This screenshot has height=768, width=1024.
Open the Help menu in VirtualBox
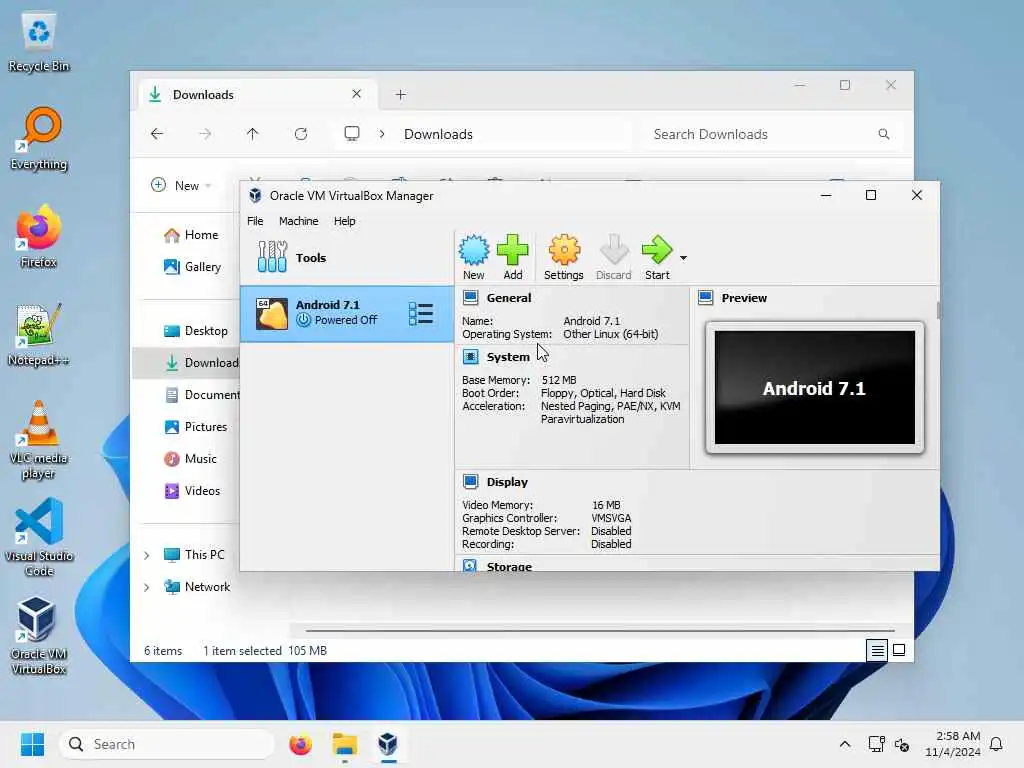tap(344, 221)
